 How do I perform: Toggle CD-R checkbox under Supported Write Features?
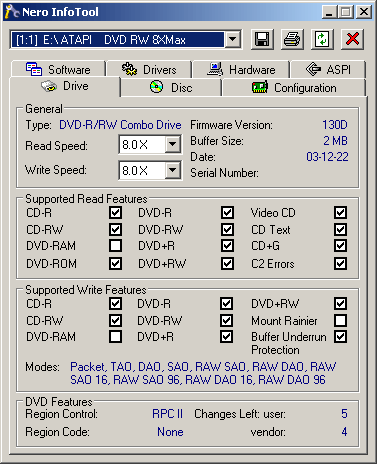[115, 304]
